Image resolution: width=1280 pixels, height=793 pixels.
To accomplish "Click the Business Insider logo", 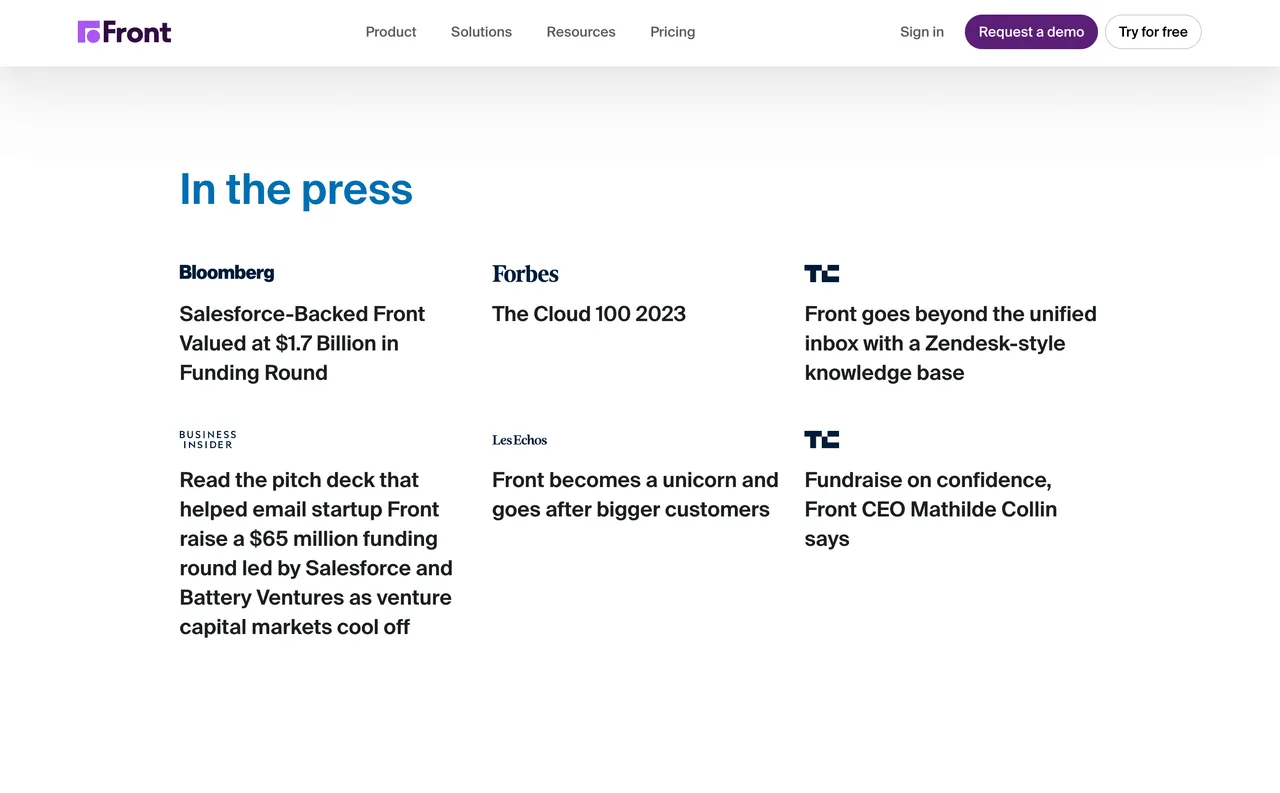I will pyautogui.click(x=208, y=439).
